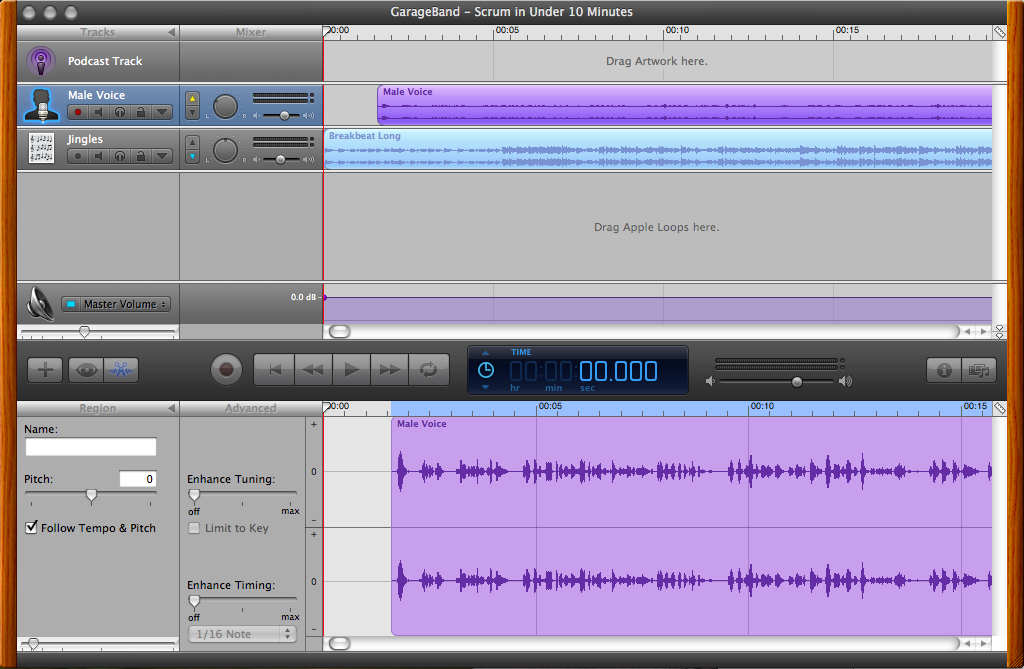Open the 1/16 Note dropdown

pyautogui.click(x=242, y=634)
